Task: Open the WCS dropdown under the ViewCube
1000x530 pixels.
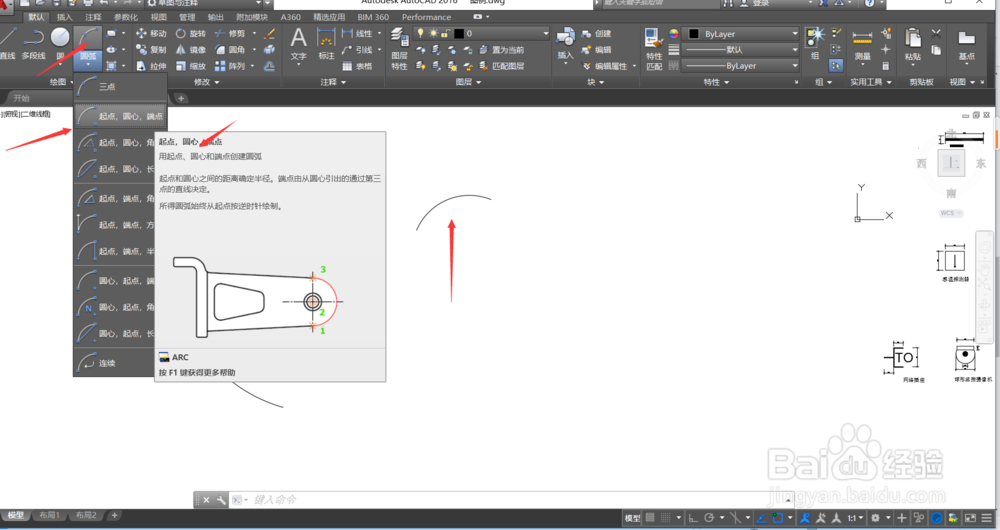Action: coord(950,213)
